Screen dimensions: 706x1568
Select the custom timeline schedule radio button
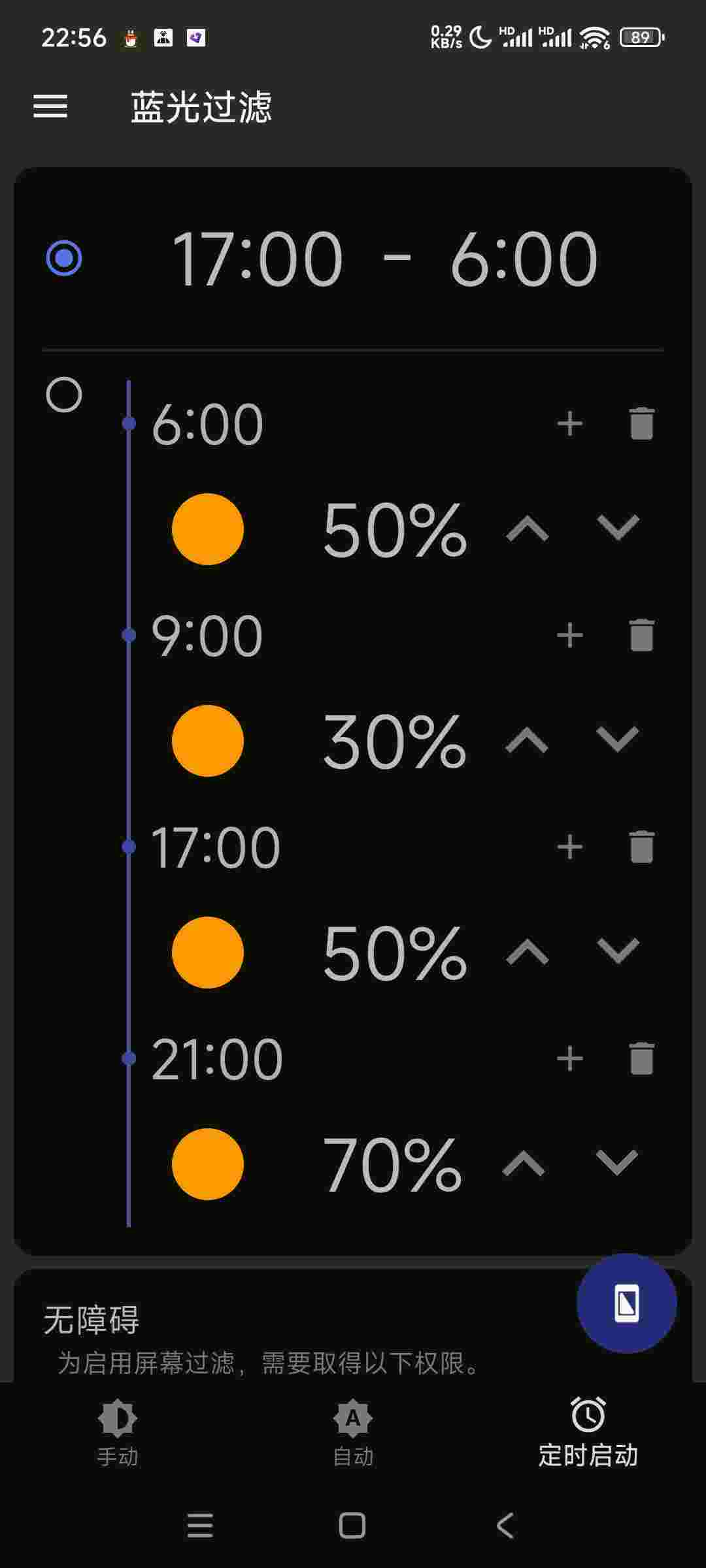64,395
